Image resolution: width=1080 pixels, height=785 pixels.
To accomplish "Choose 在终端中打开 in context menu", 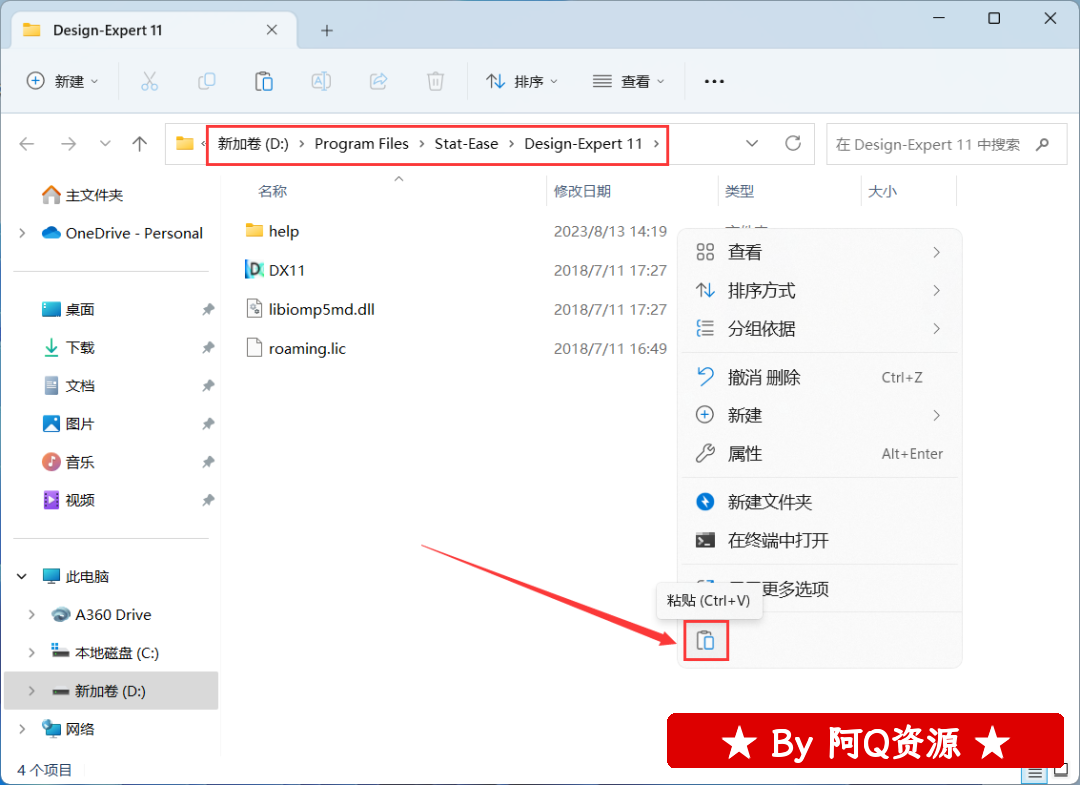I will pyautogui.click(x=820, y=541).
